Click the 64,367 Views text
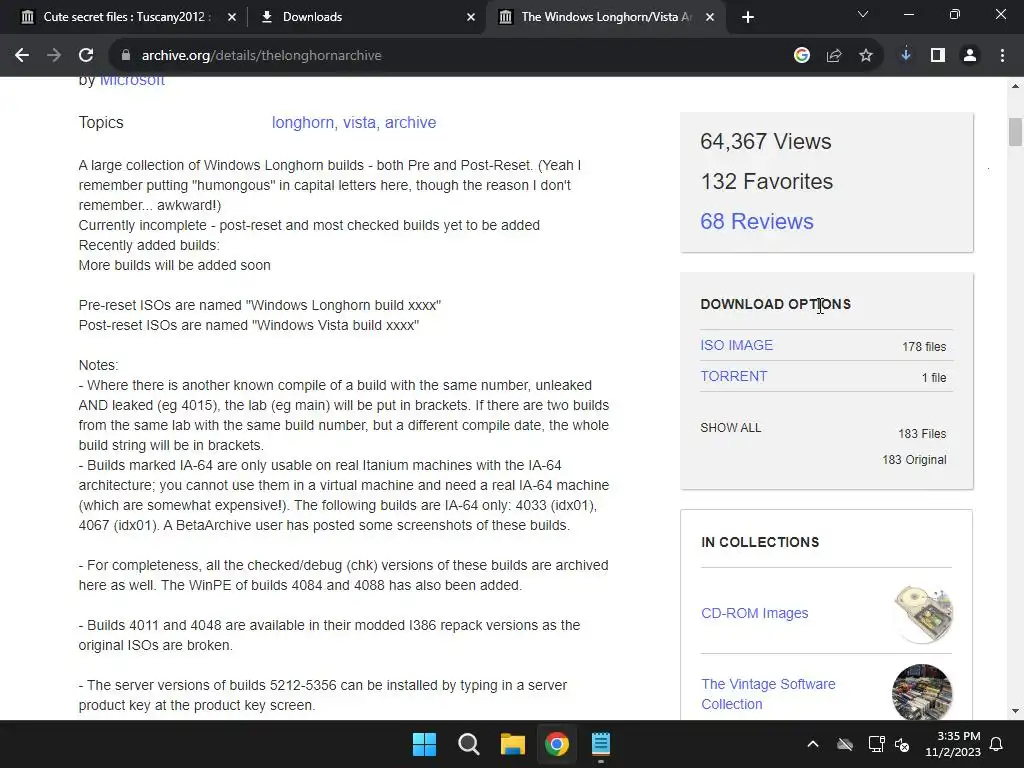 click(x=765, y=142)
